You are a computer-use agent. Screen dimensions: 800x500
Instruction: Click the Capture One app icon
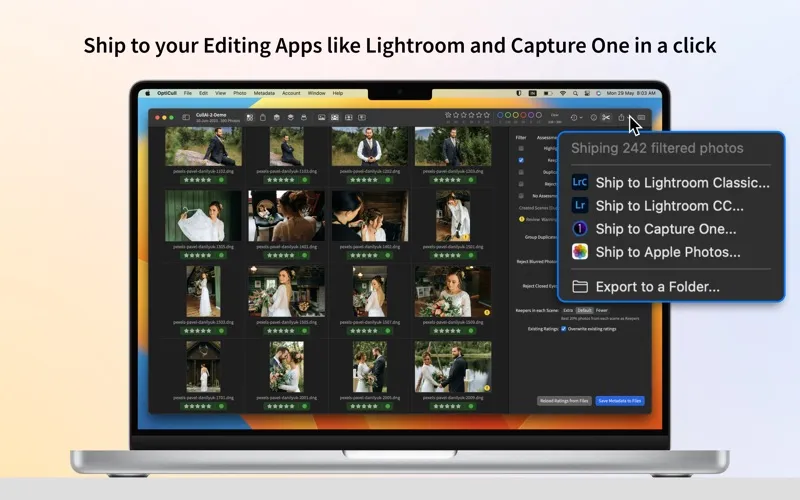pos(580,229)
